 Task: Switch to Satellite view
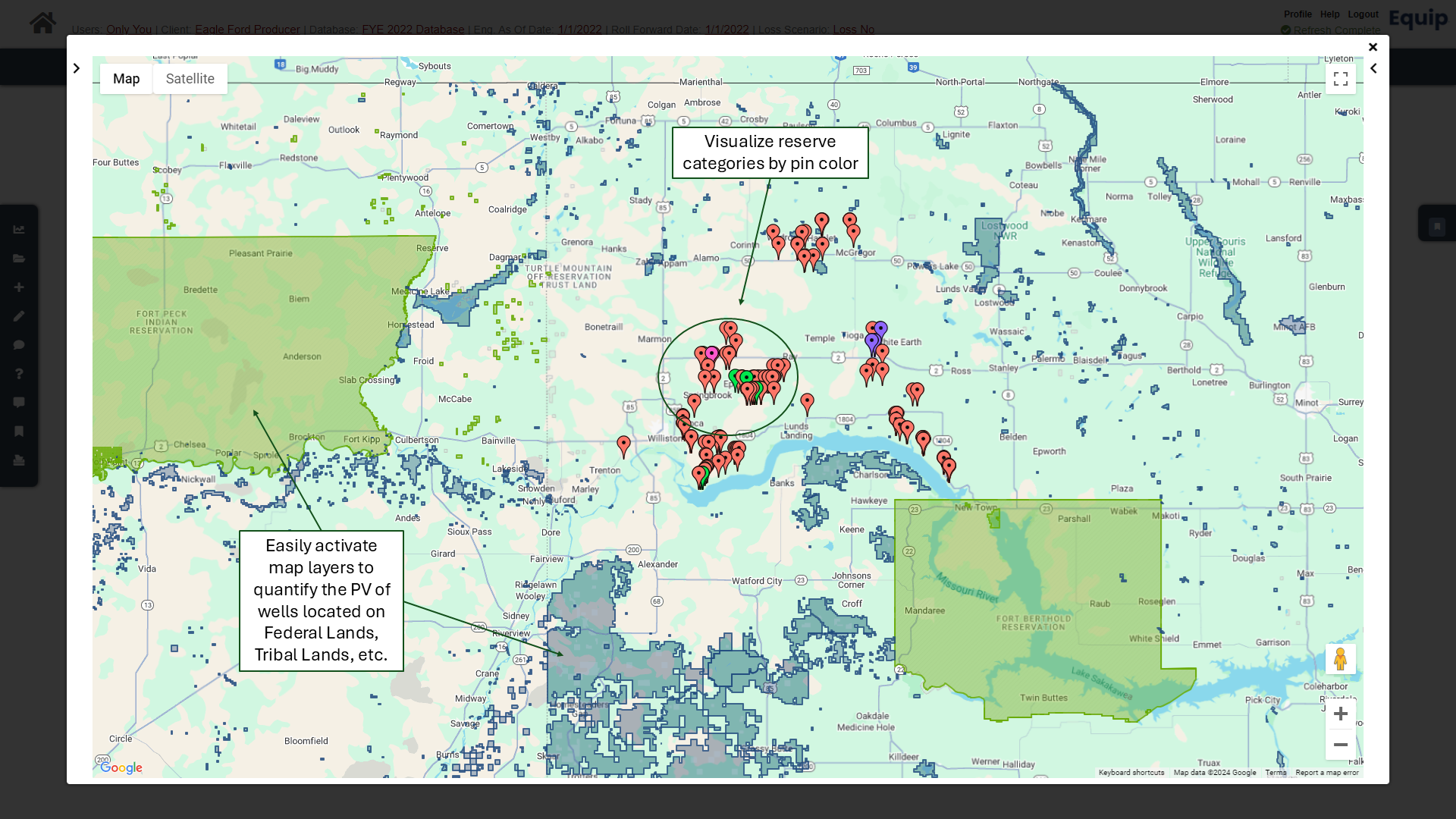pyautogui.click(x=190, y=79)
